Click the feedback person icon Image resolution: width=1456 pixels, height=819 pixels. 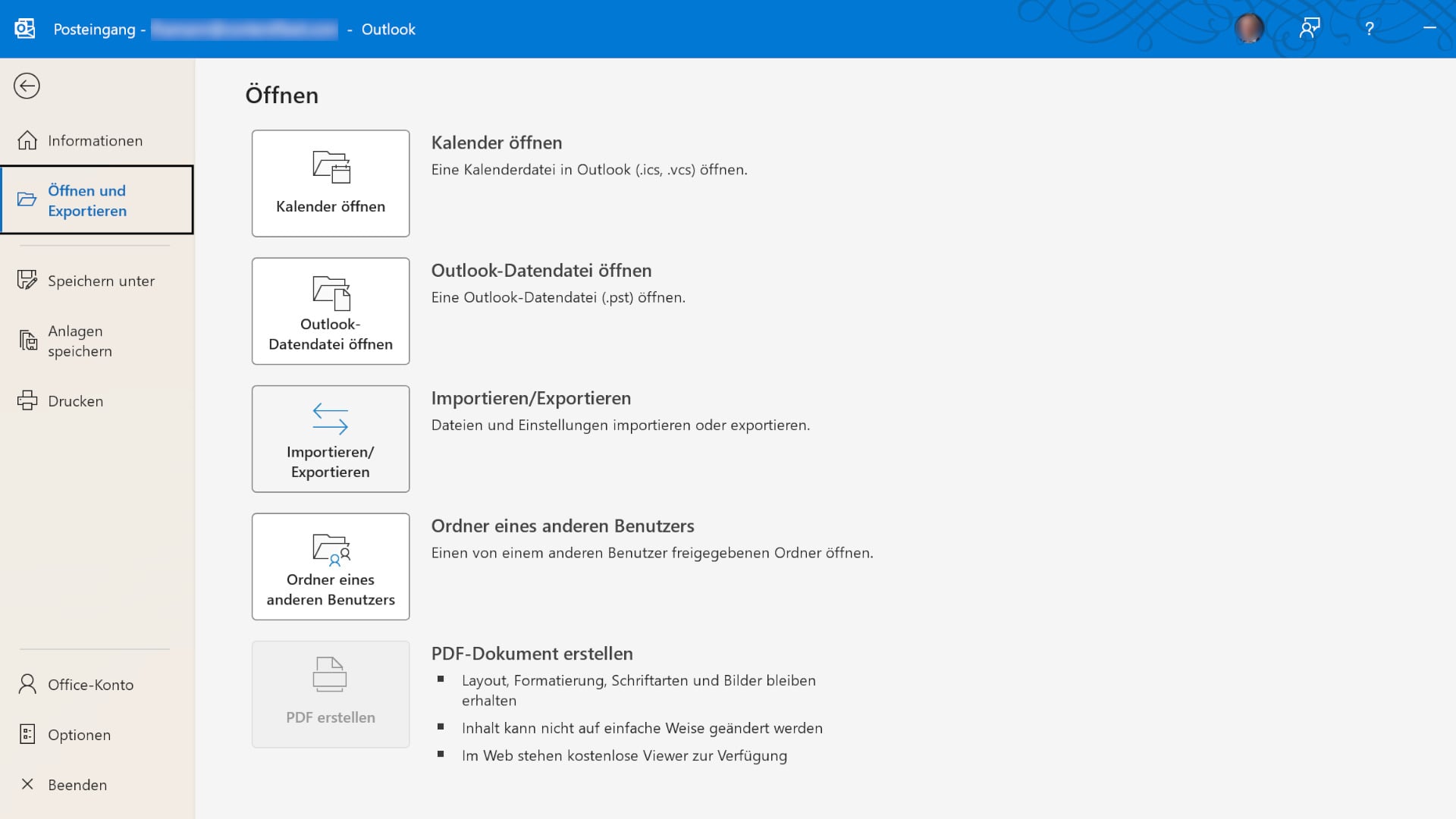1310,29
